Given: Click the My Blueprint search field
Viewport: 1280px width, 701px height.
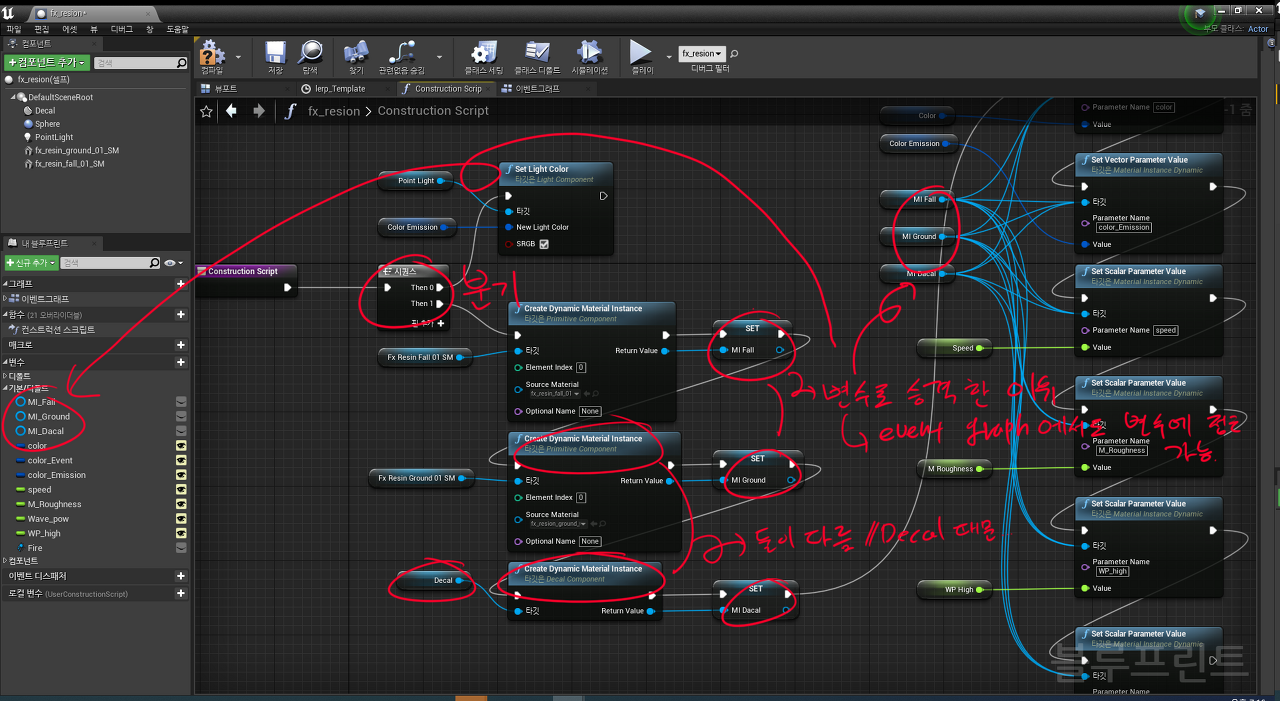Looking at the screenshot, I should pos(110,263).
